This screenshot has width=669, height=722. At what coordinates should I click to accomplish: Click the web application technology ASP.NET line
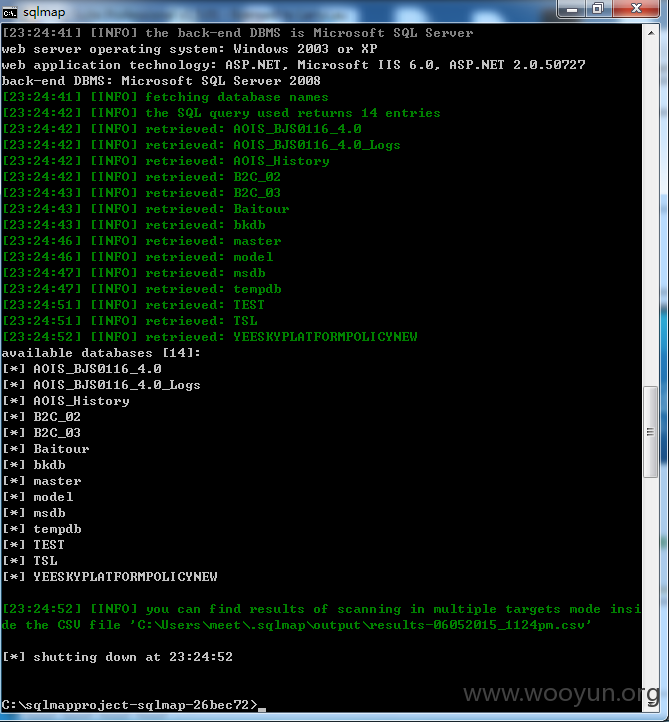point(293,65)
